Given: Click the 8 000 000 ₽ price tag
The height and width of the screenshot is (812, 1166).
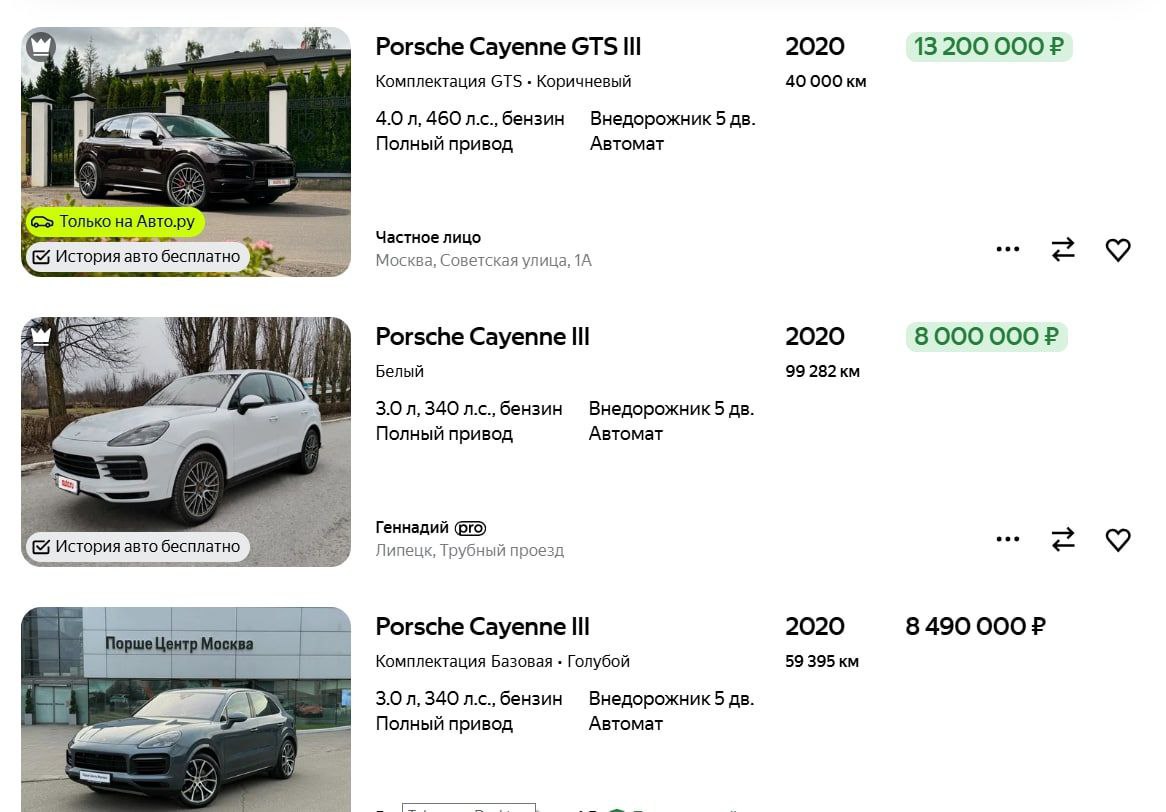Looking at the screenshot, I should click(x=986, y=337).
